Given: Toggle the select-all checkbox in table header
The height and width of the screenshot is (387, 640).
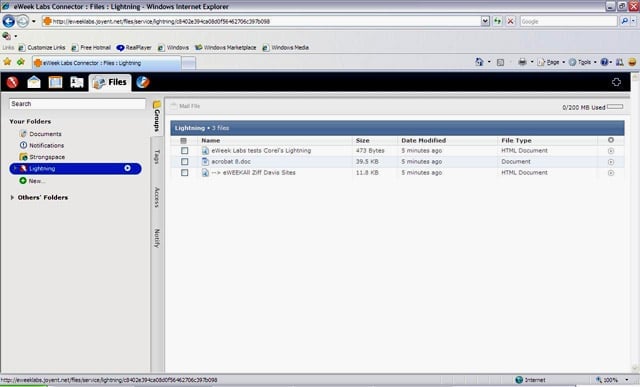Looking at the screenshot, I should coord(184,140).
